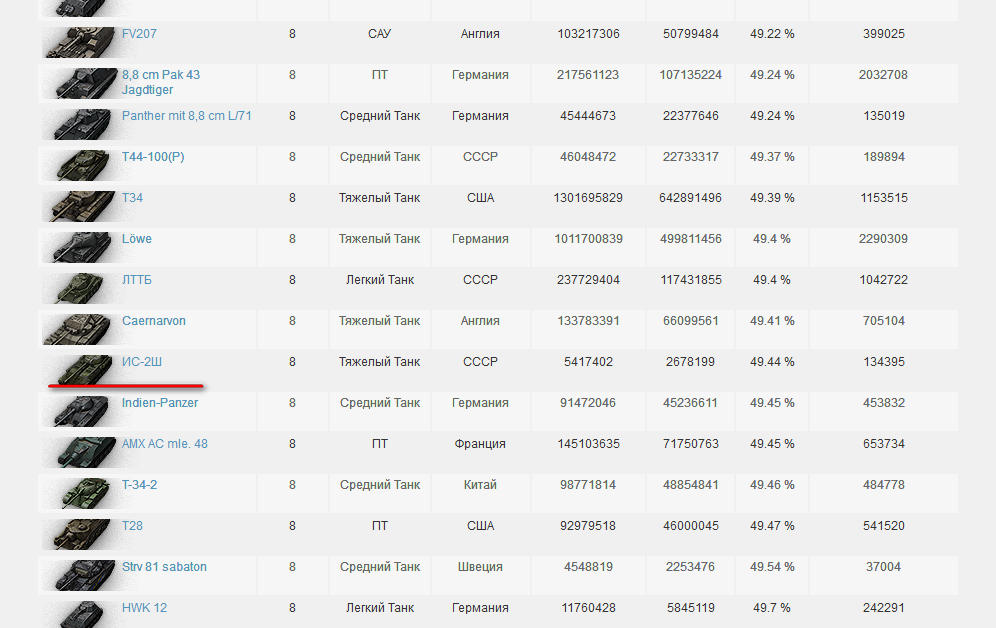Image resolution: width=996 pixels, height=628 pixels.
Task: Click 'США' in the T34 row
Action: pos(480,197)
